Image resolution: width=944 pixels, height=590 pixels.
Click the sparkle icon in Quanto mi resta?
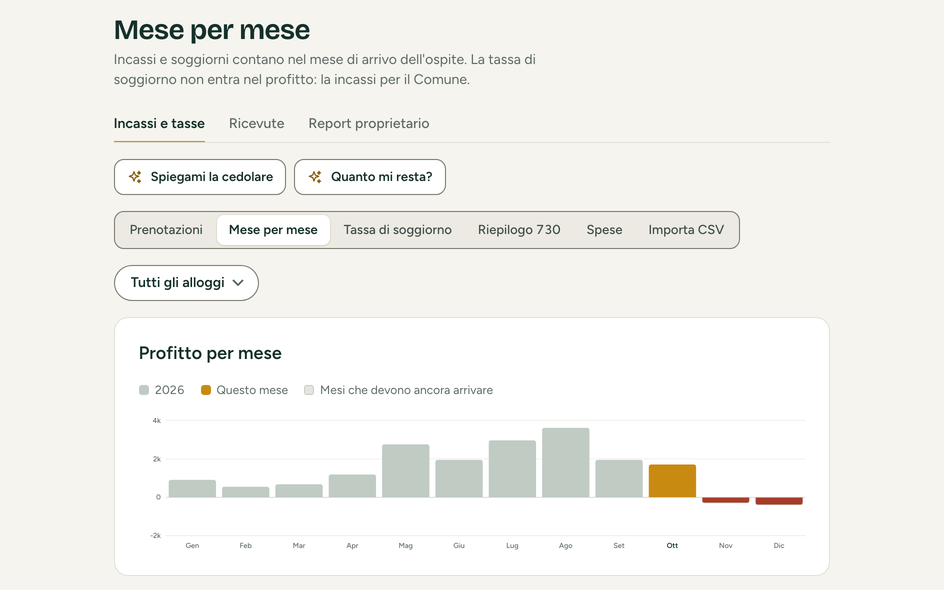point(315,177)
